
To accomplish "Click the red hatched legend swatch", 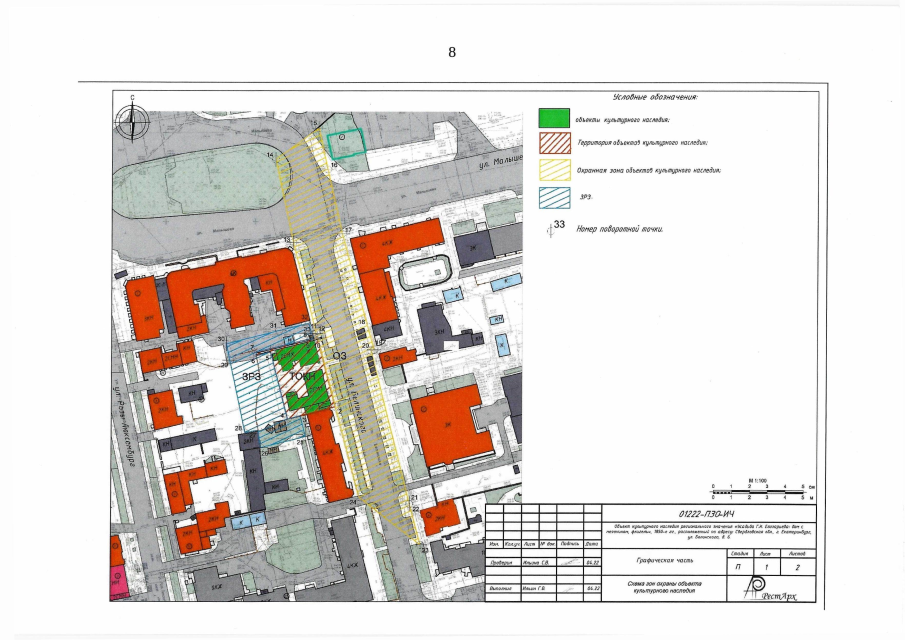I will tap(553, 145).
